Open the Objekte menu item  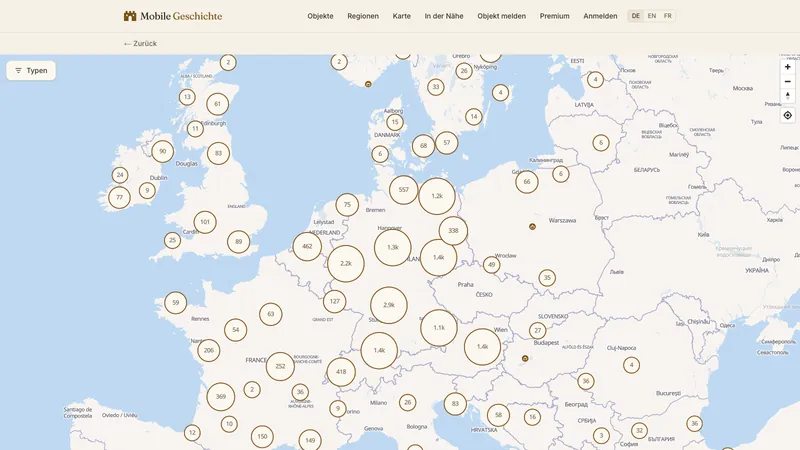320,16
